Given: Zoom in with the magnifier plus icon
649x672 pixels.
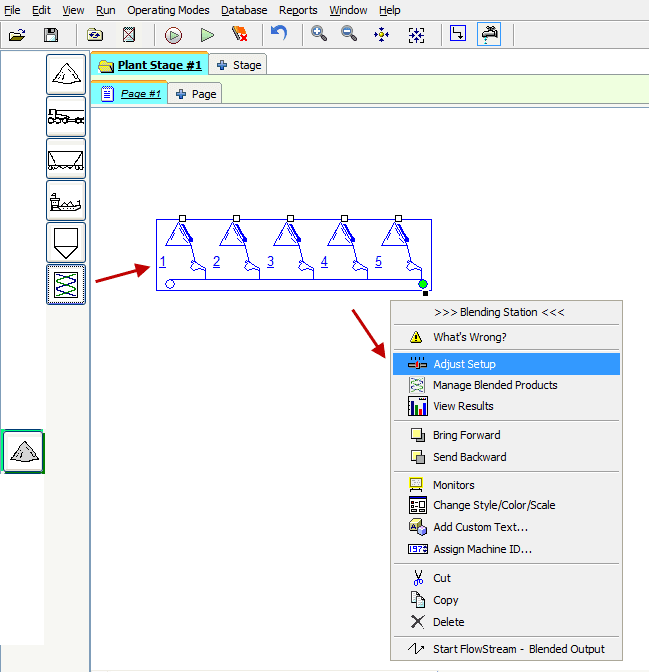Looking at the screenshot, I should (319, 34).
